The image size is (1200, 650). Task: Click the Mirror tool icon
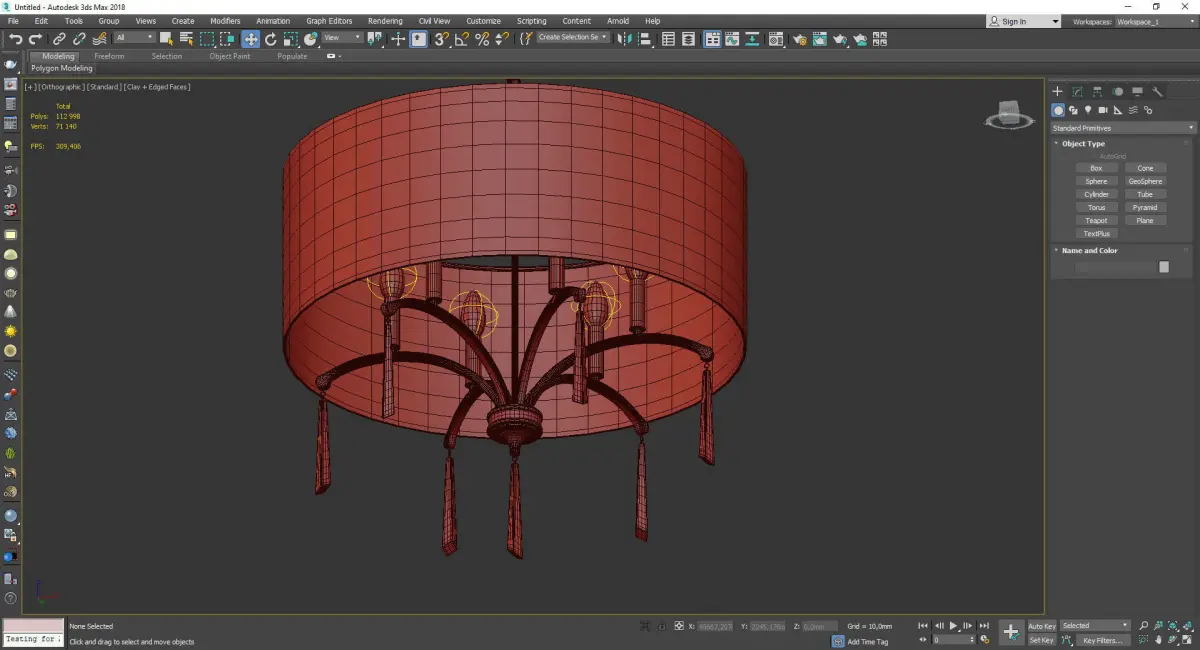(625, 39)
